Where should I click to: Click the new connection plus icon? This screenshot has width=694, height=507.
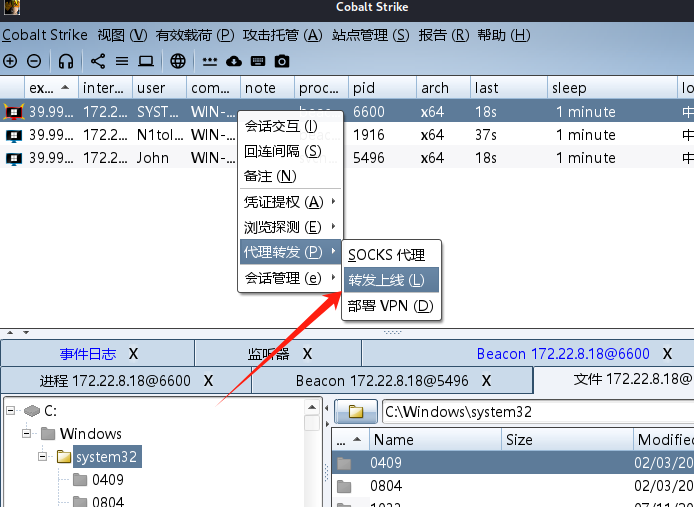(x=11, y=61)
